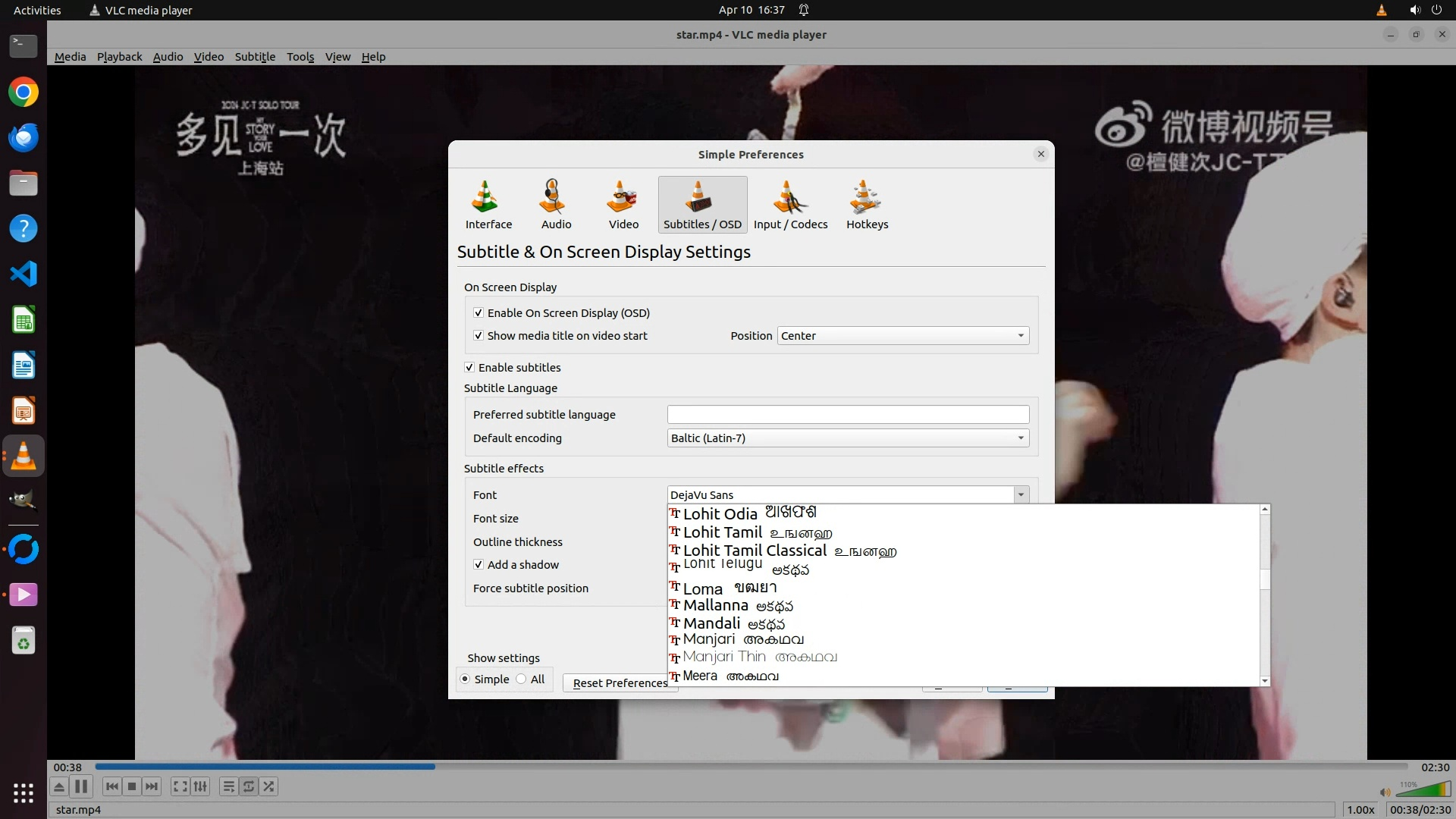
Task: Open the Audio preferences category
Action: [x=556, y=205]
